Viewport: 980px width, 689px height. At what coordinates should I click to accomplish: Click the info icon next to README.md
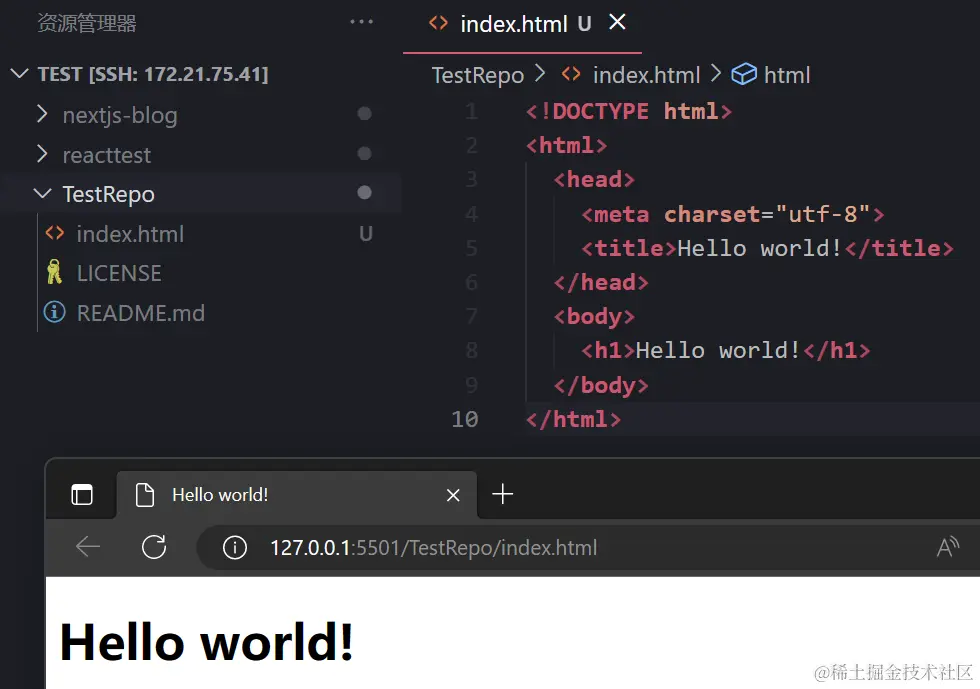pyautogui.click(x=54, y=311)
